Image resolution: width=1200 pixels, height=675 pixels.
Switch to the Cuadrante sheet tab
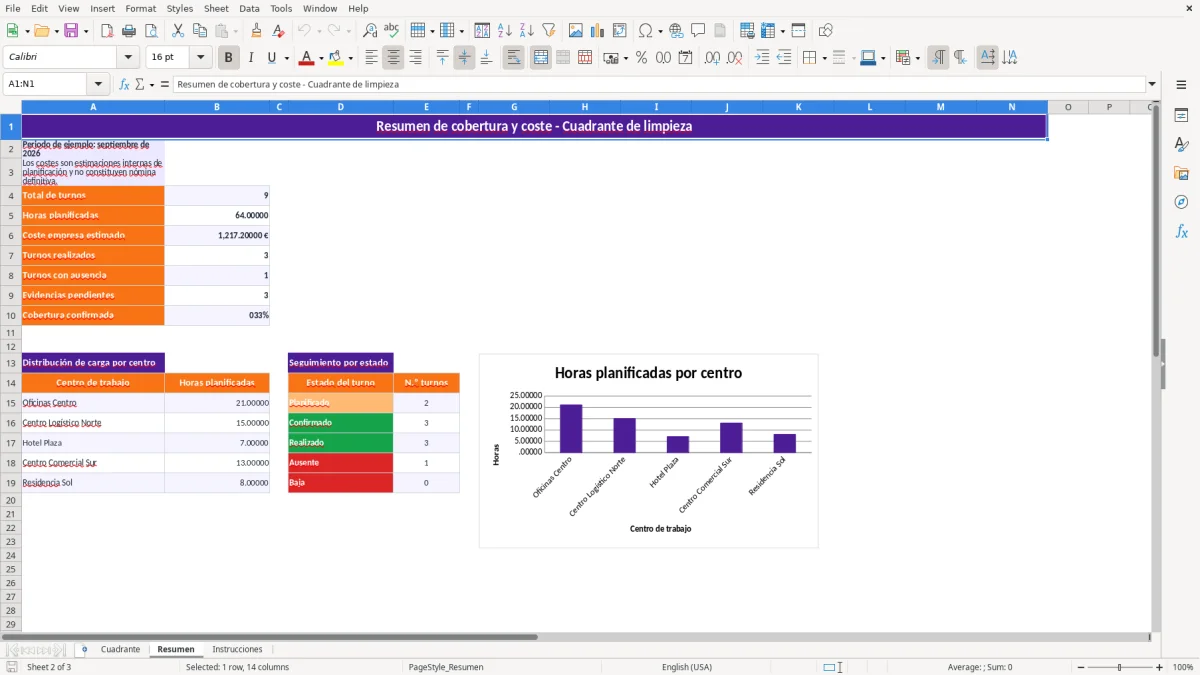coord(120,649)
